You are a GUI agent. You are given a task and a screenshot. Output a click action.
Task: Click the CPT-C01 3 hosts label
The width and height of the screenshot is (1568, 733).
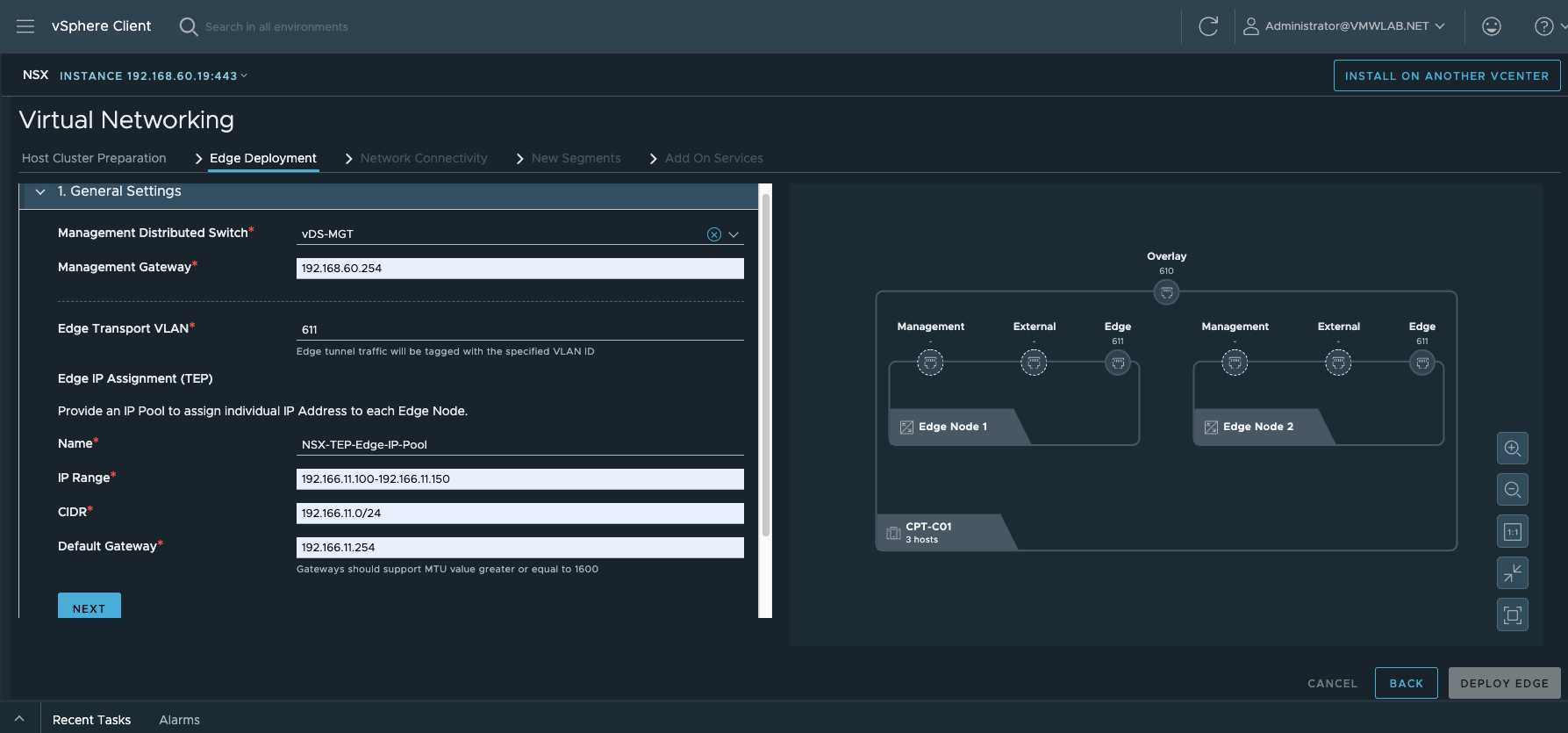tap(928, 533)
